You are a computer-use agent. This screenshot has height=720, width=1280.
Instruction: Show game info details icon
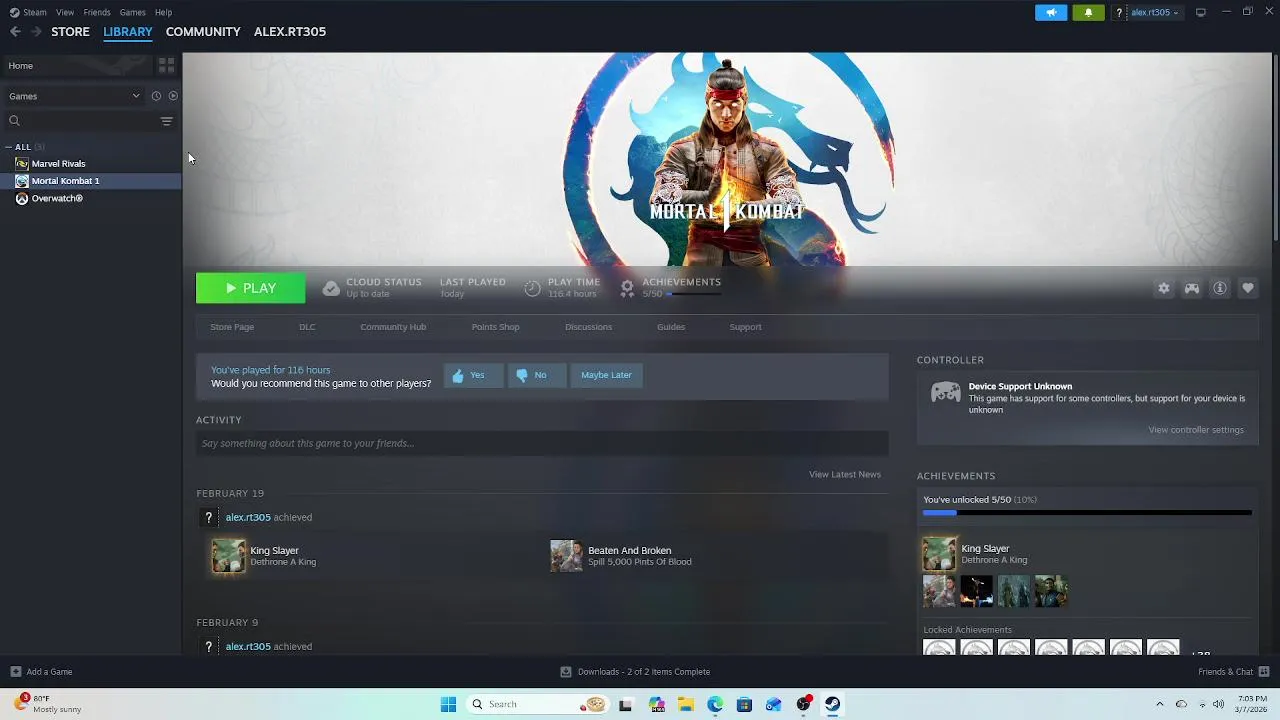(1220, 288)
